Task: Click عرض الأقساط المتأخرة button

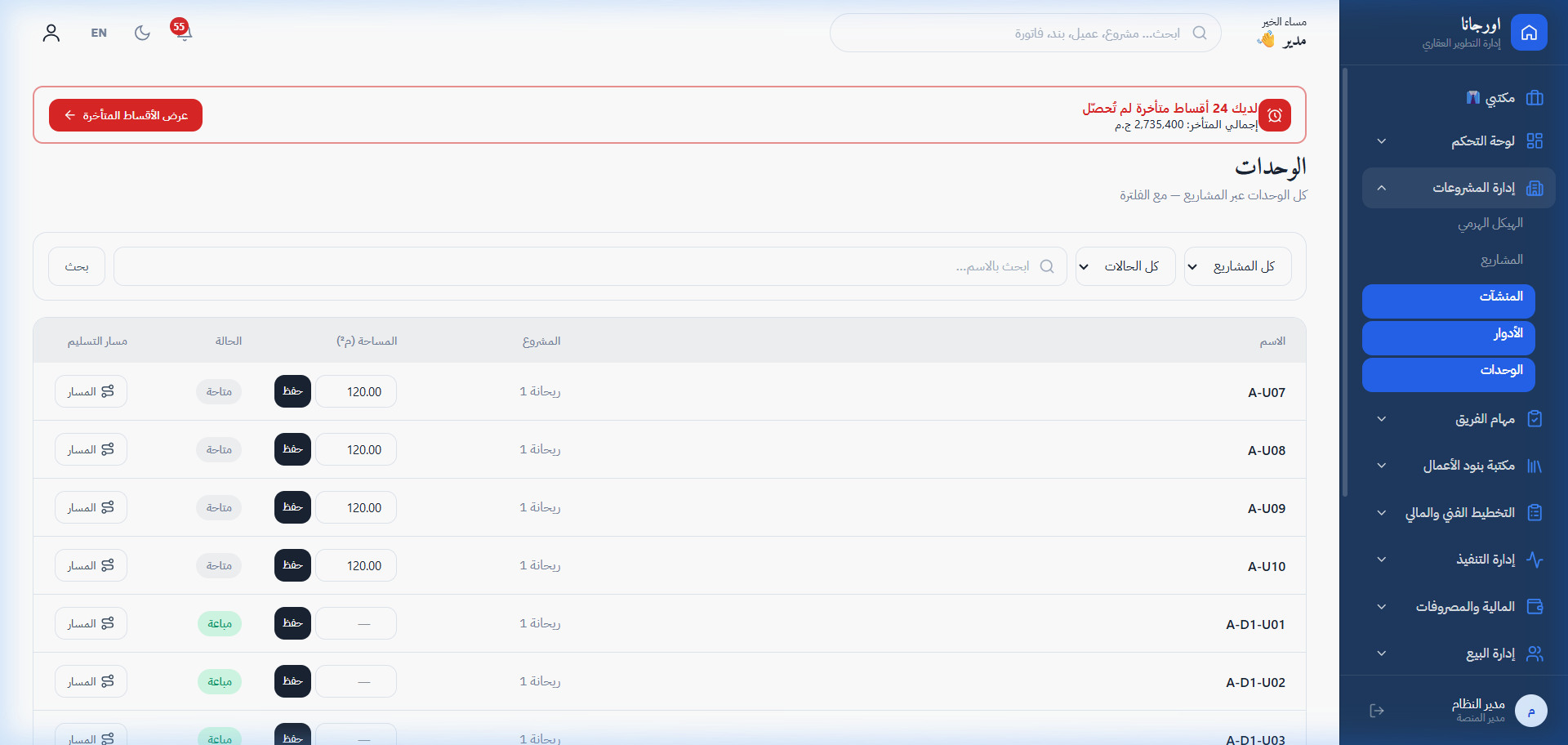Action: (126, 115)
